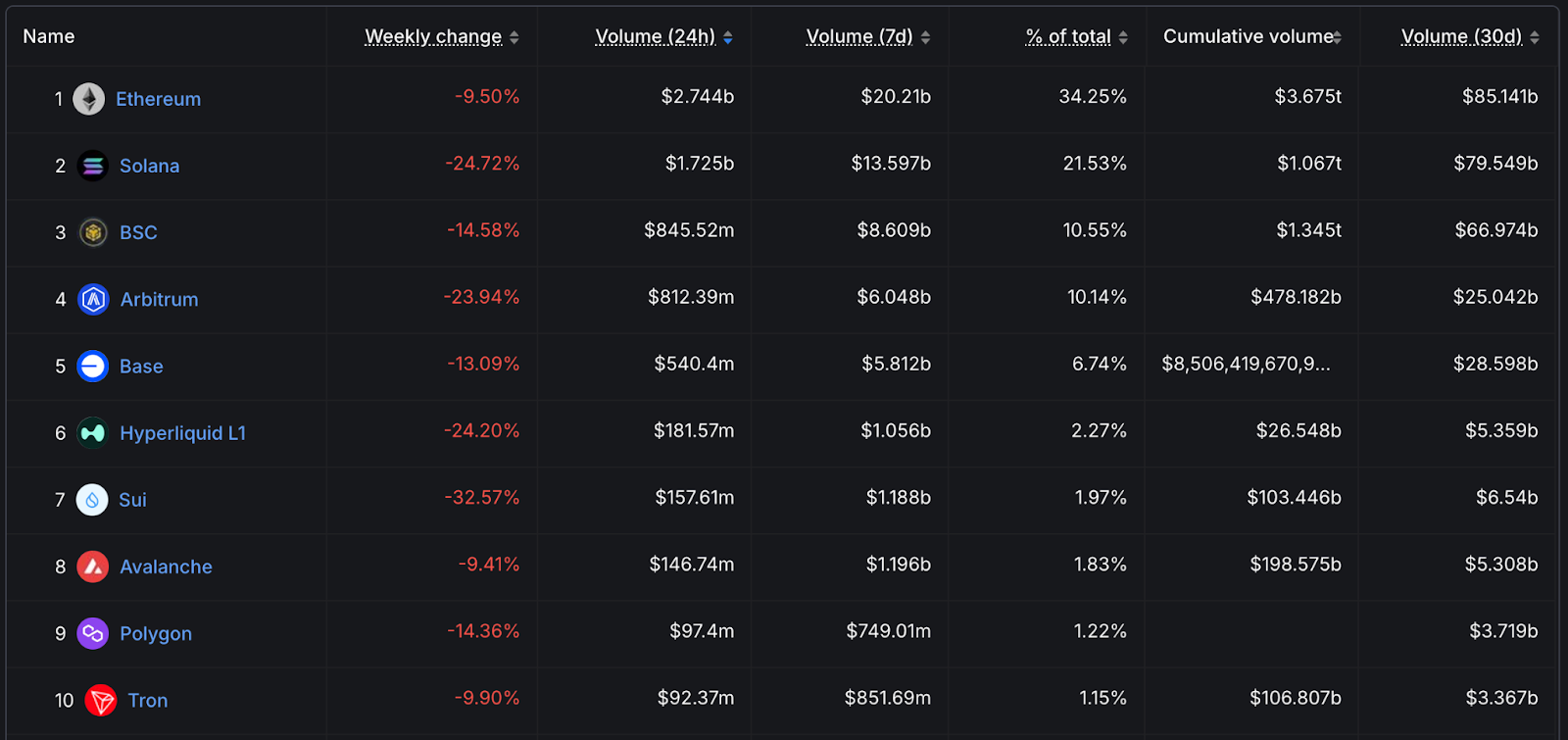Open the Tron chain link

pos(147,700)
